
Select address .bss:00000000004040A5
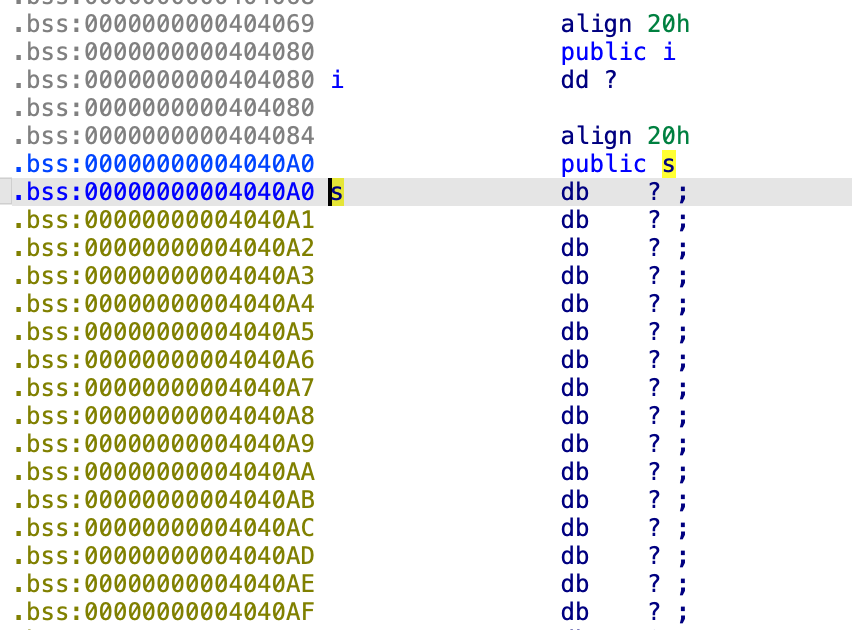click(164, 332)
